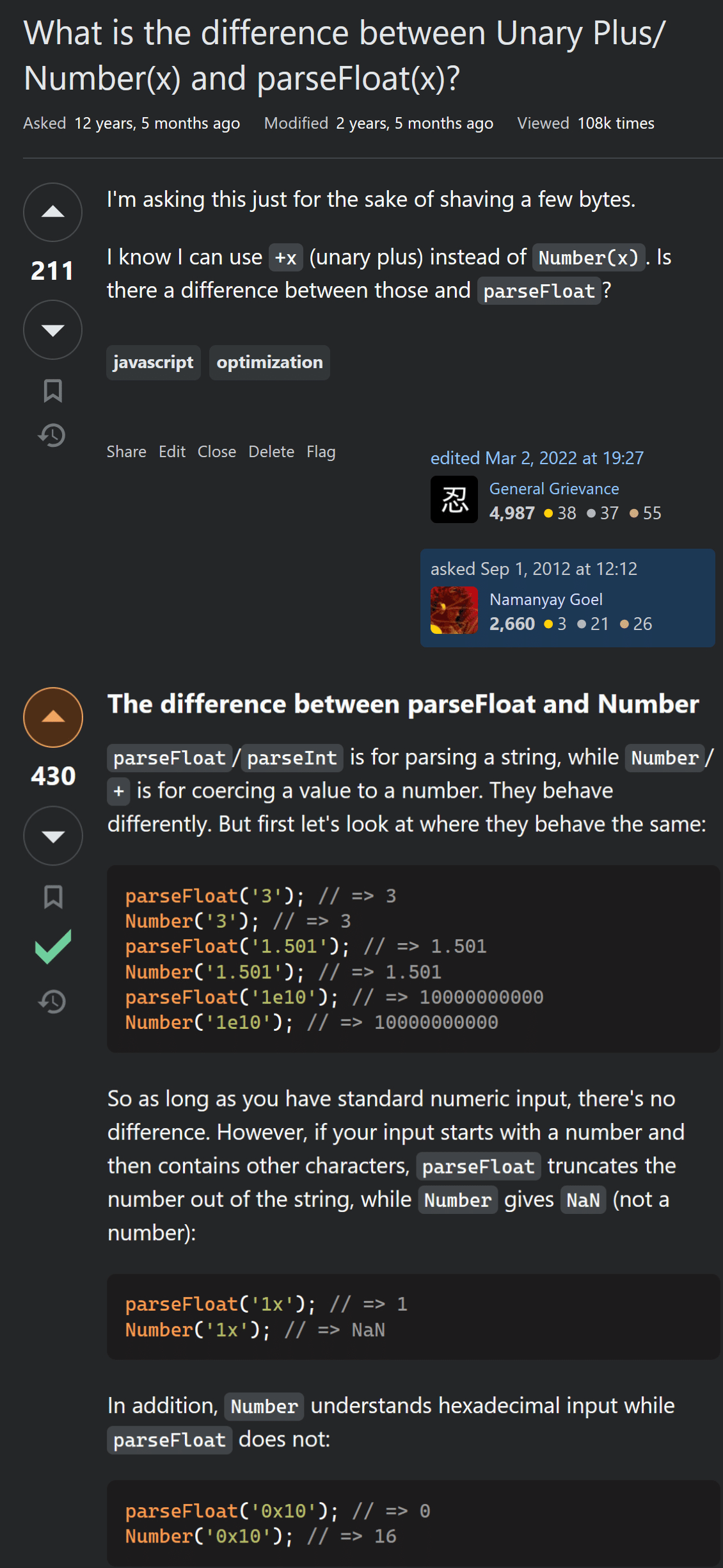This screenshot has width=723, height=1568.
Task: Open Namanyay Goel's profile picture
Action: click(x=454, y=610)
